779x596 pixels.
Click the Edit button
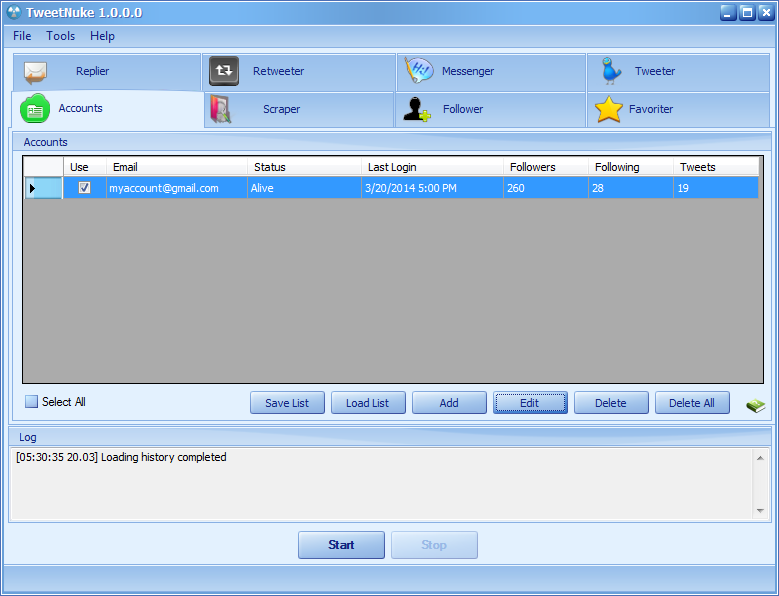pos(530,403)
